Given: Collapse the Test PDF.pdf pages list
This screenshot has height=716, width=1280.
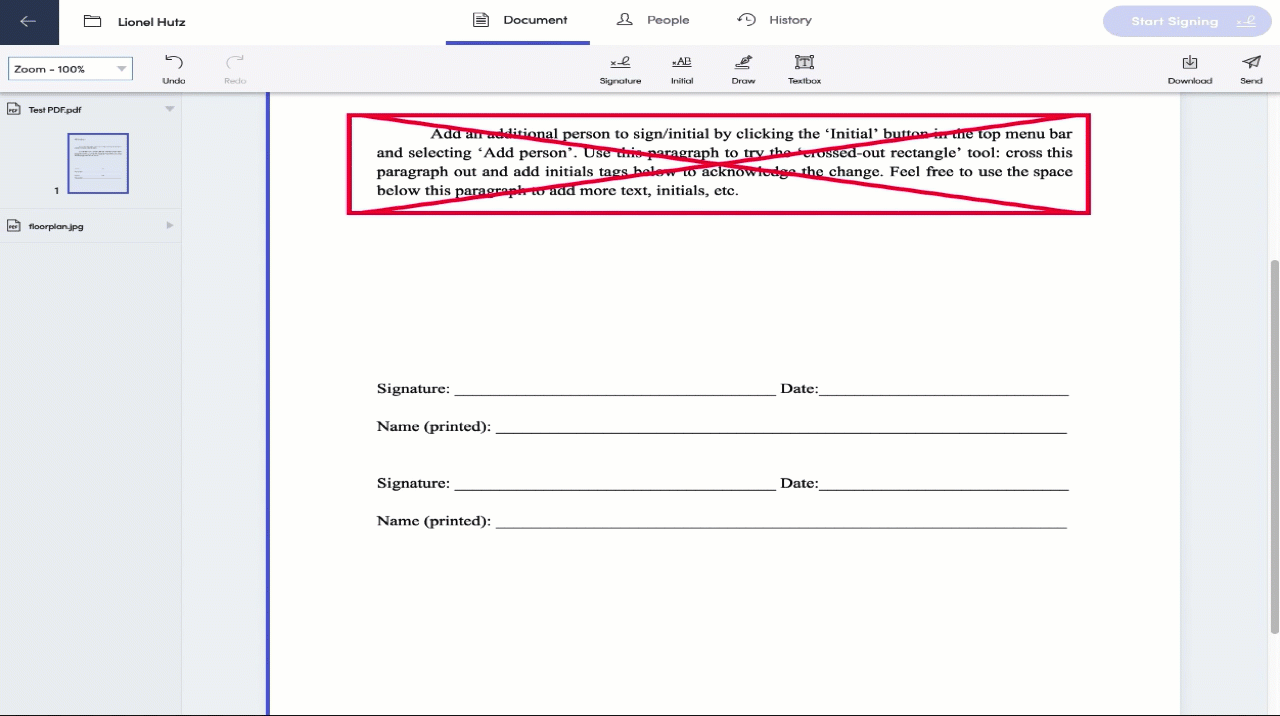Looking at the screenshot, I should [169, 109].
